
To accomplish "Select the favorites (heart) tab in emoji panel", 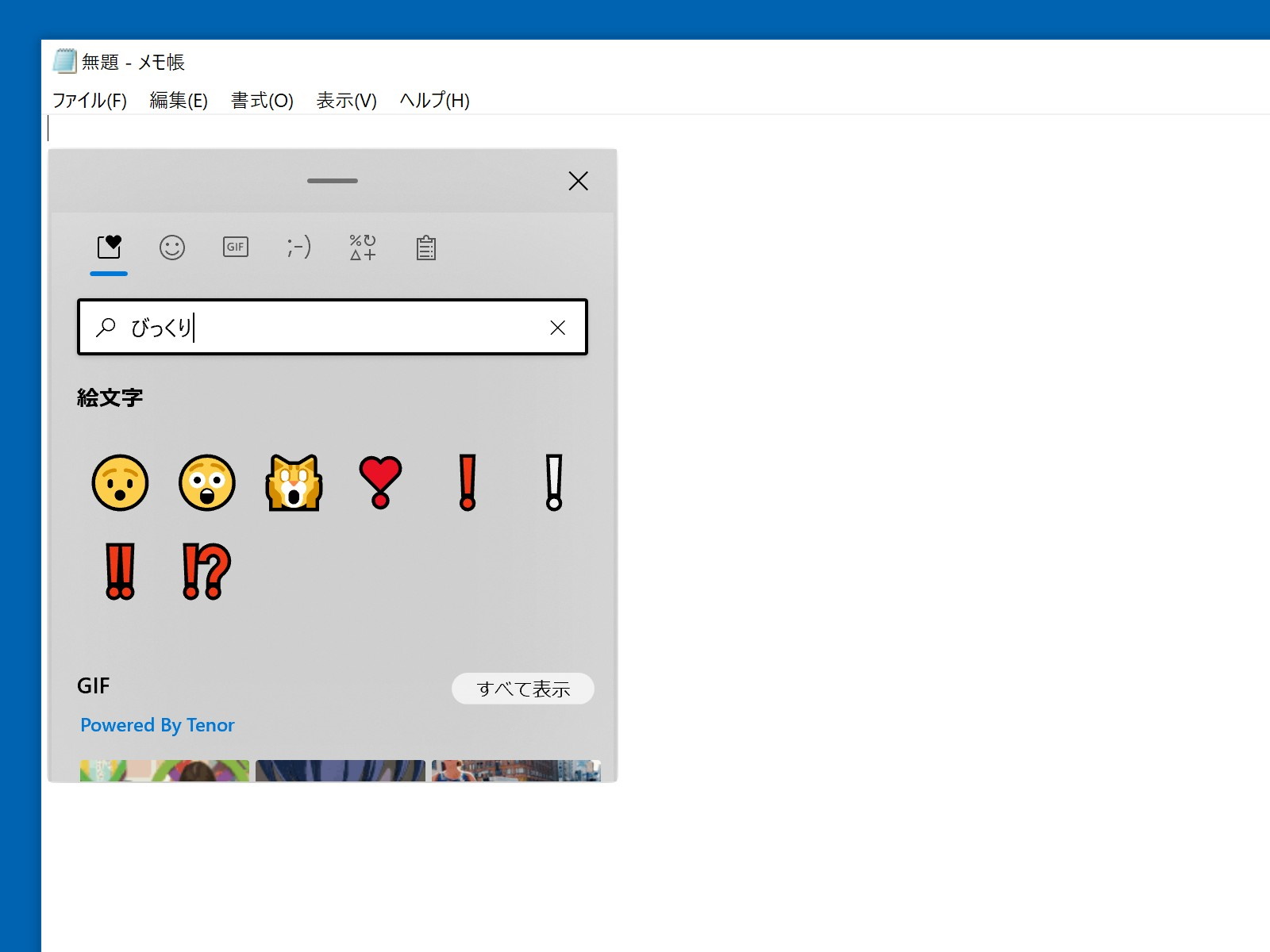I will pos(109,248).
